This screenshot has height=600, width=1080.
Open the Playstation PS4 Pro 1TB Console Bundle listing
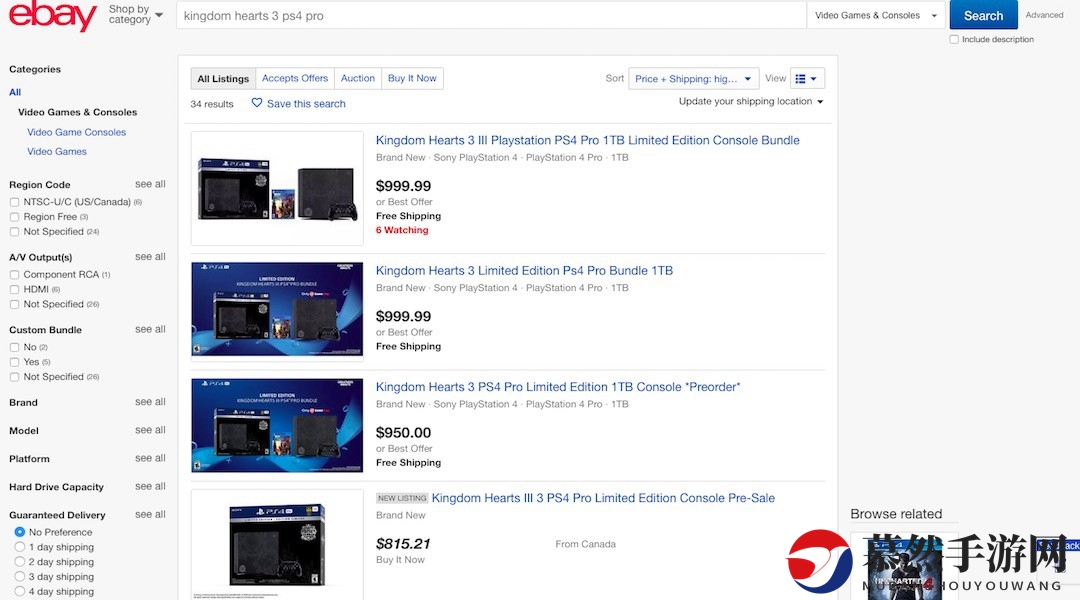point(588,140)
